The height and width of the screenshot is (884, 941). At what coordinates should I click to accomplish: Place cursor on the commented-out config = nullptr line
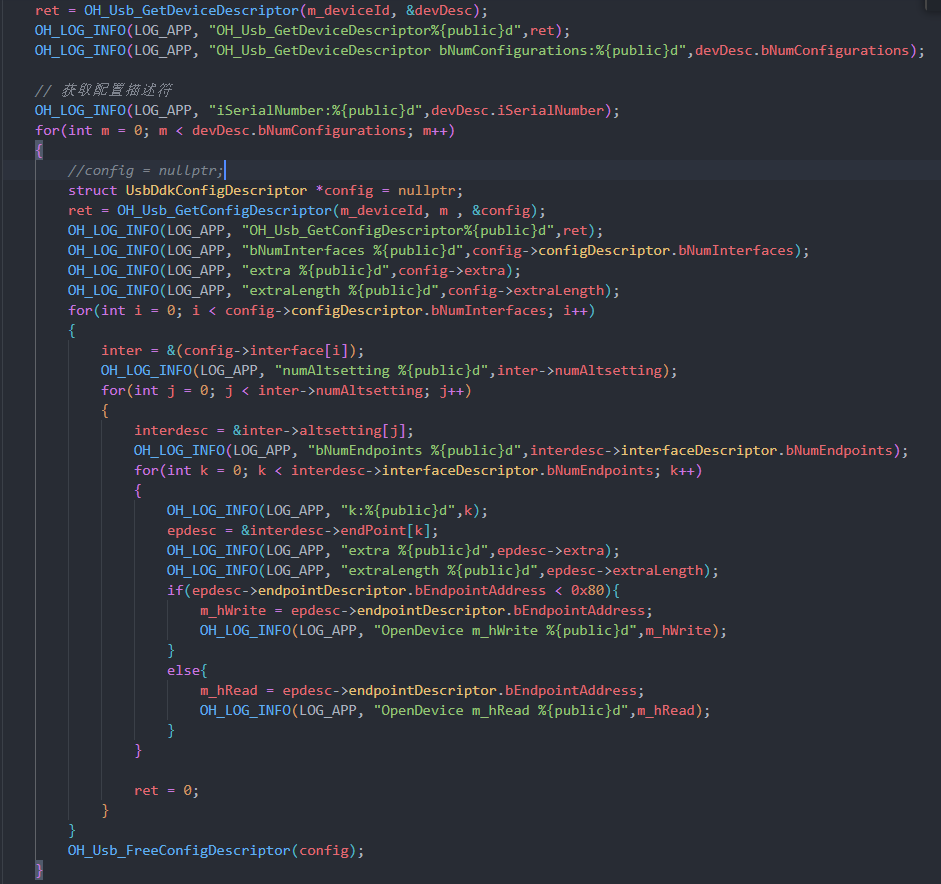[145, 170]
